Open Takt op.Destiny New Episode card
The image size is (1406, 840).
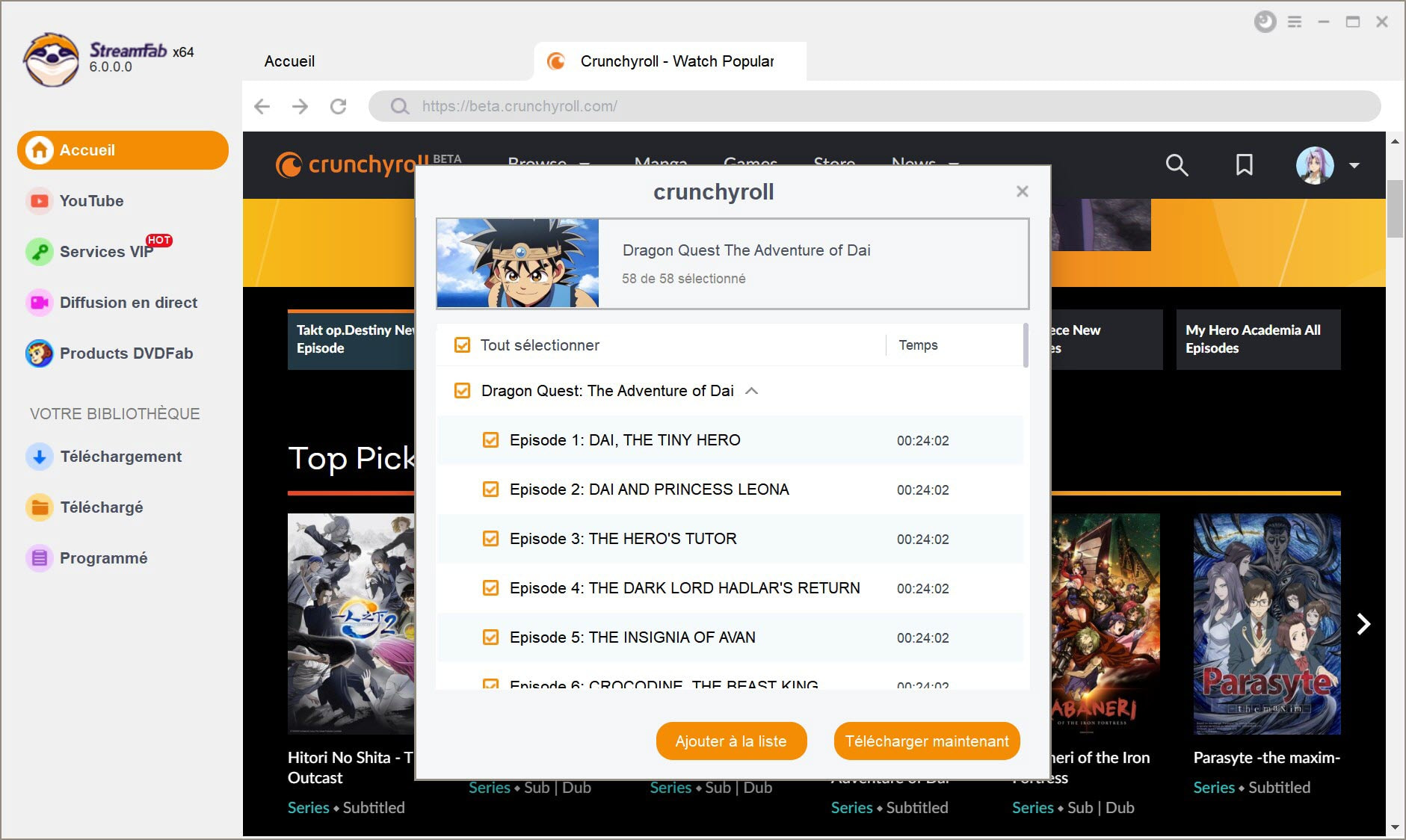(x=351, y=339)
